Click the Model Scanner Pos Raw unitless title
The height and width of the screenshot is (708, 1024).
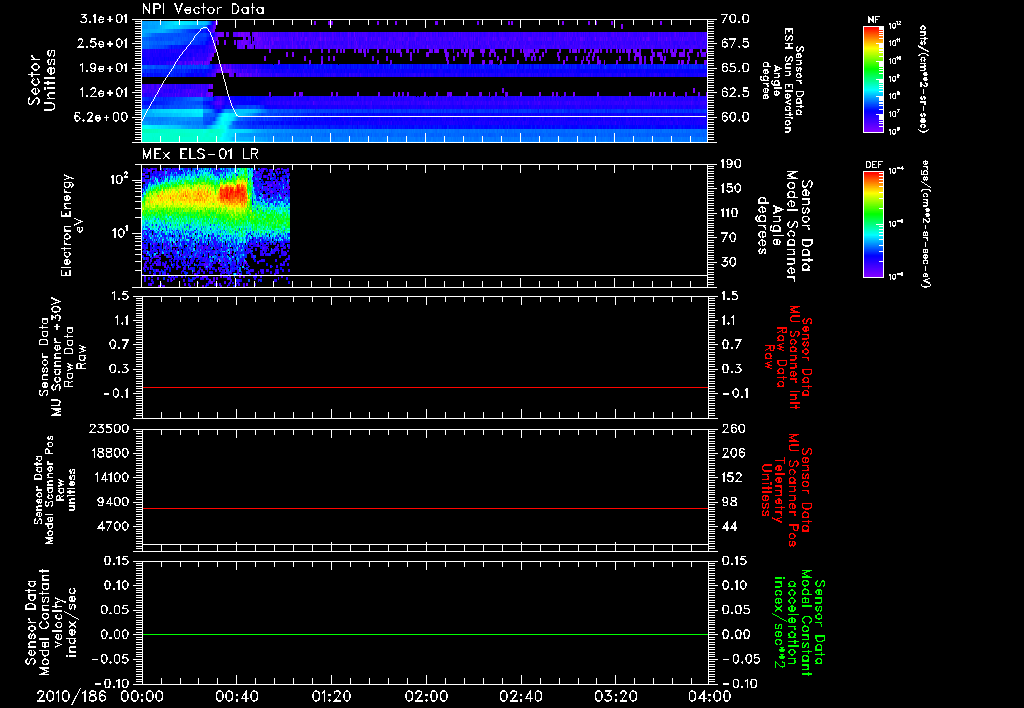coord(56,490)
